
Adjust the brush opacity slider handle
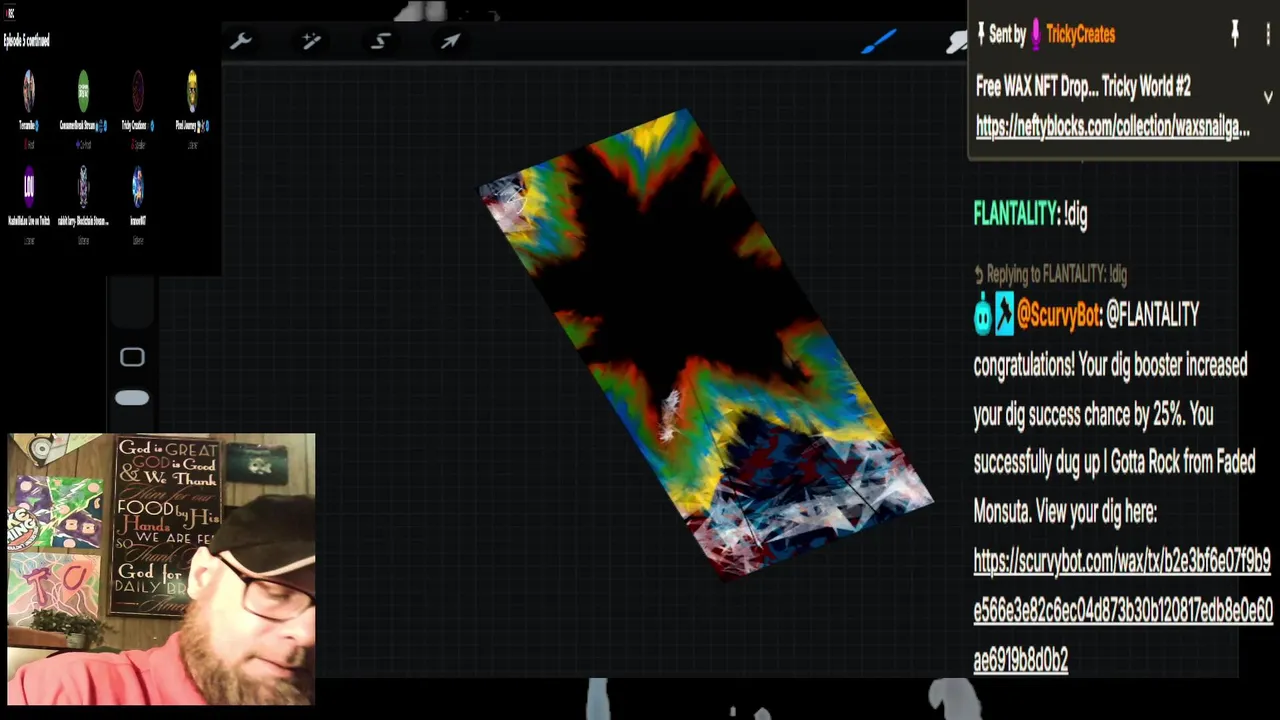pyautogui.click(x=132, y=398)
